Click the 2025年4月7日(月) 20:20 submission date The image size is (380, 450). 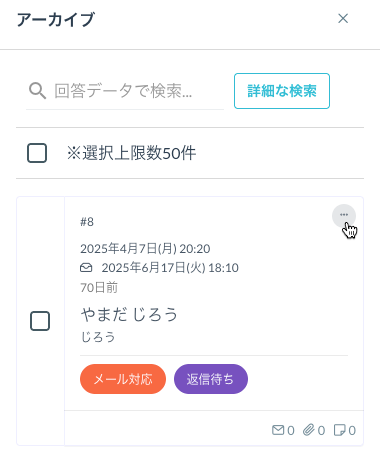click(145, 249)
